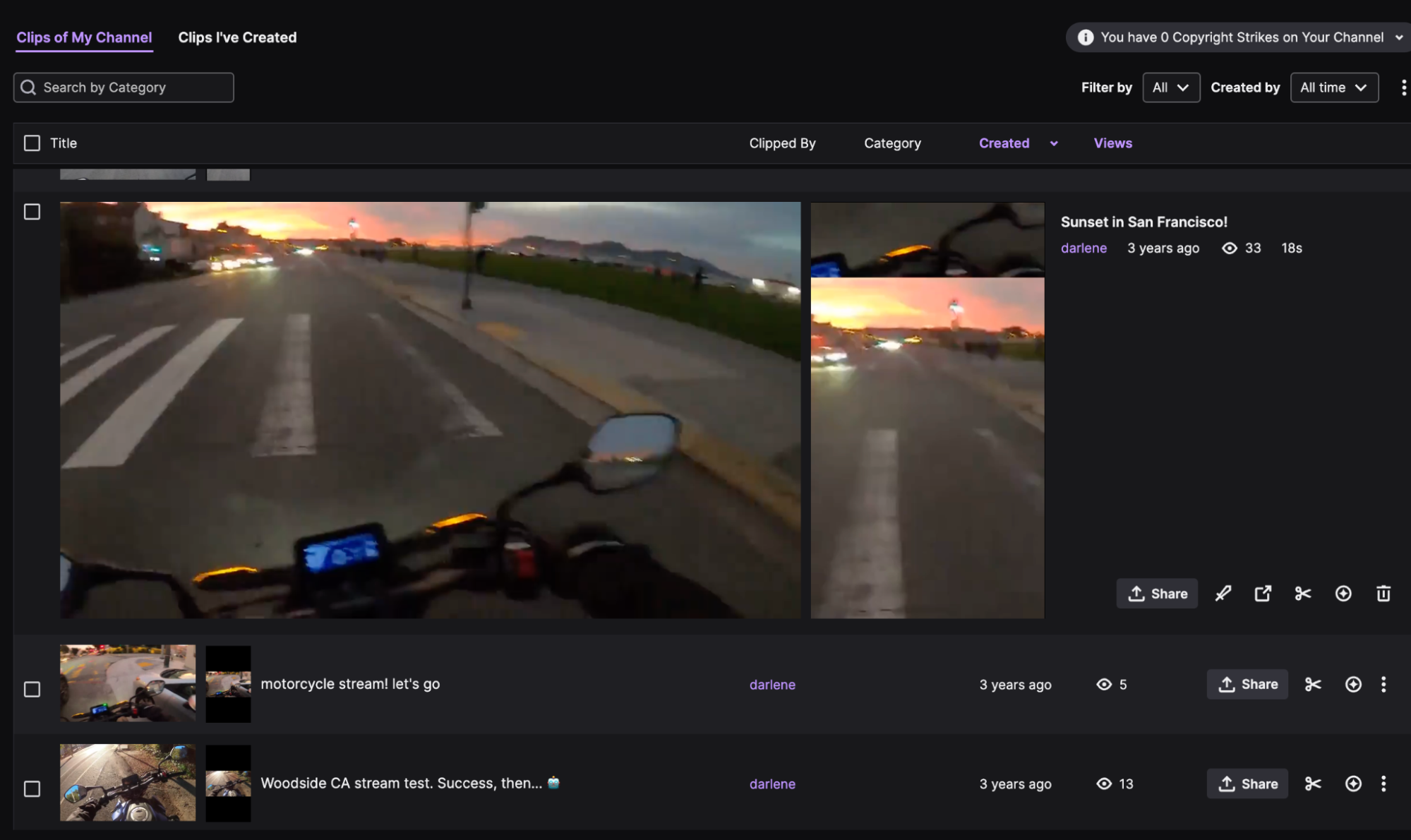Delete the Sunset in San Francisco clip
Screen dimensions: 1411x840
click(x=1383, y=593)
